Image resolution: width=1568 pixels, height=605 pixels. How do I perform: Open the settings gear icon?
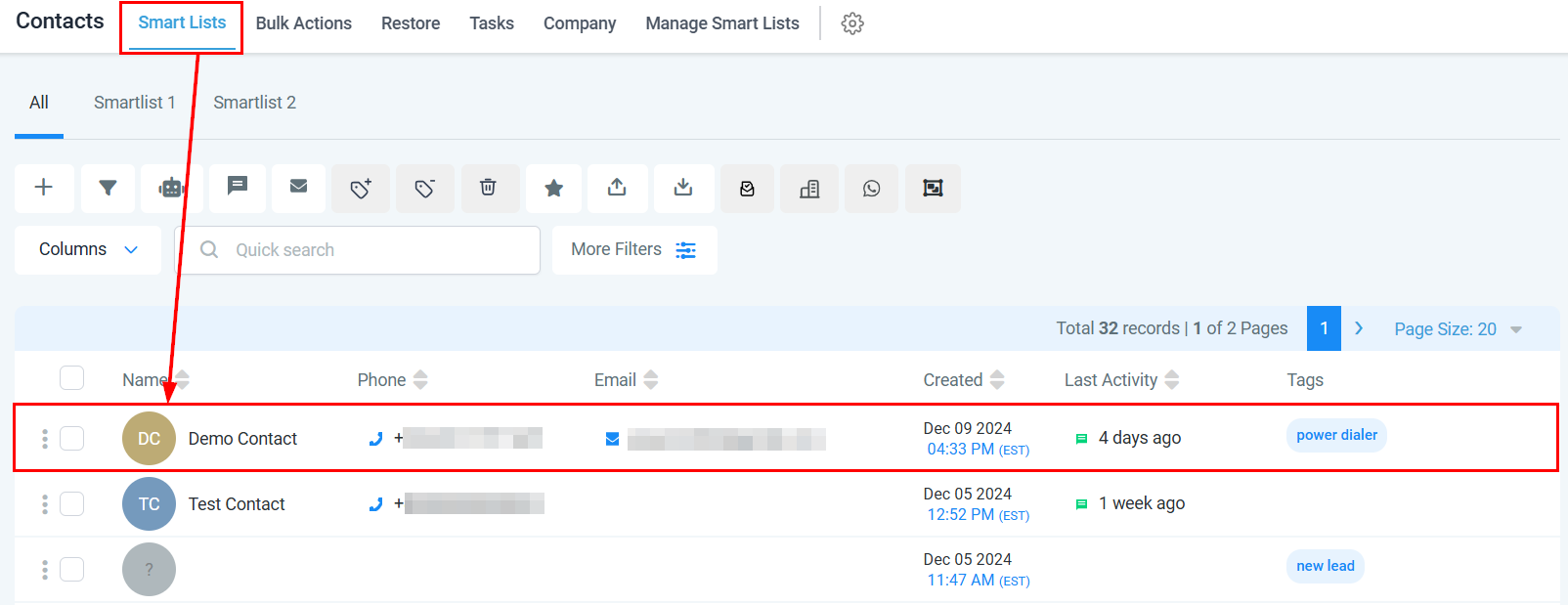click(852, 23)
